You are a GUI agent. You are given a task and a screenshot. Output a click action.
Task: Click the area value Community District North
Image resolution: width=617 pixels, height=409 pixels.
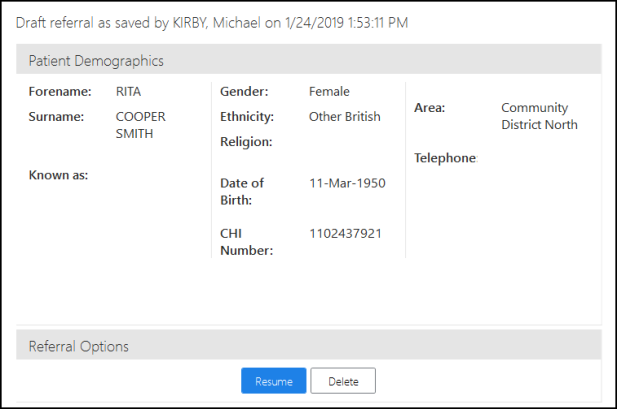[x=539, y=116]
